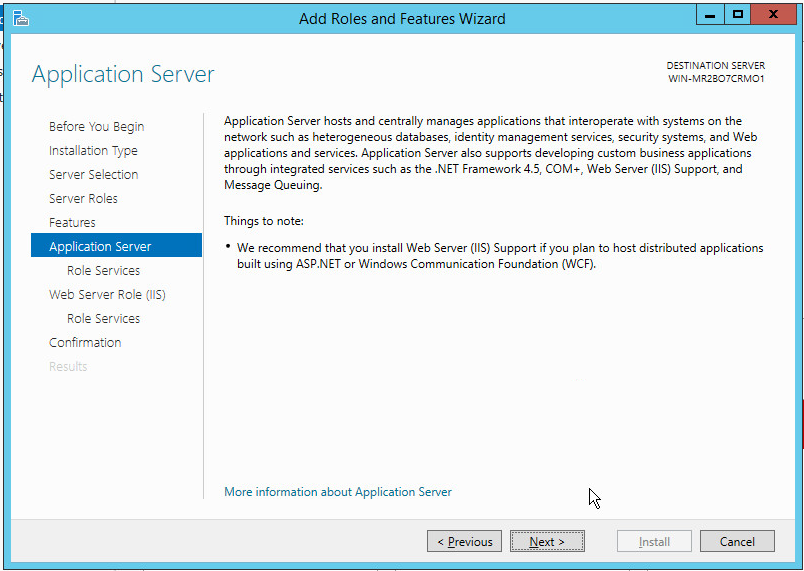The width and height of the screenshot is (804, 571).
Task: Open More information about Application Server link
Action: pos(338,492)
